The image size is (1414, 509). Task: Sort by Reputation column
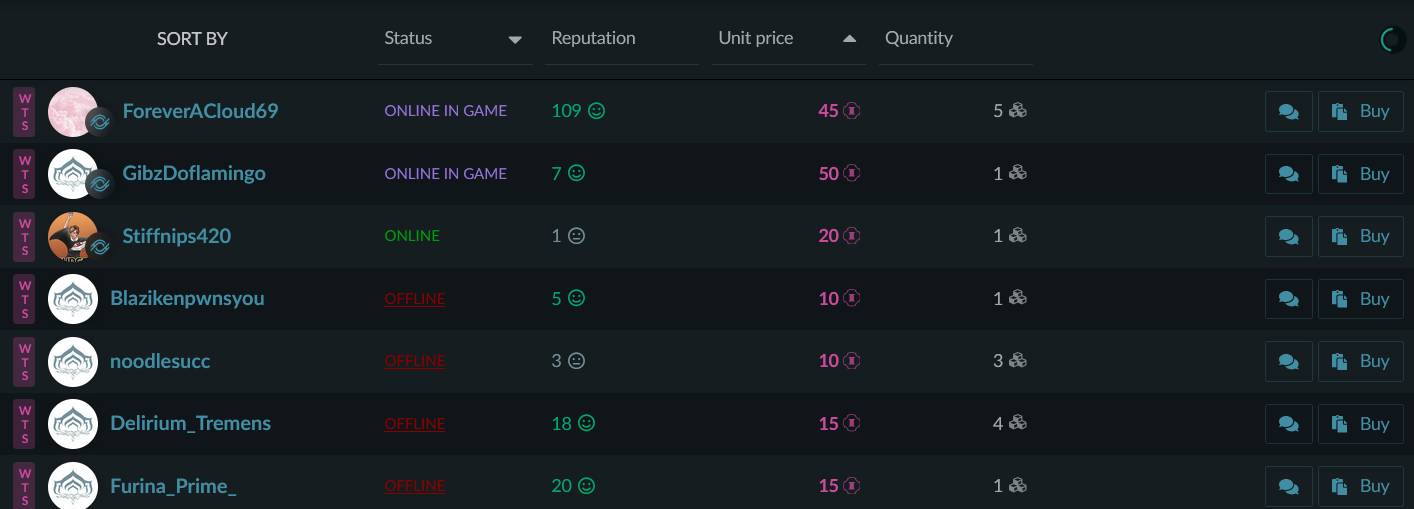point(593,39)
